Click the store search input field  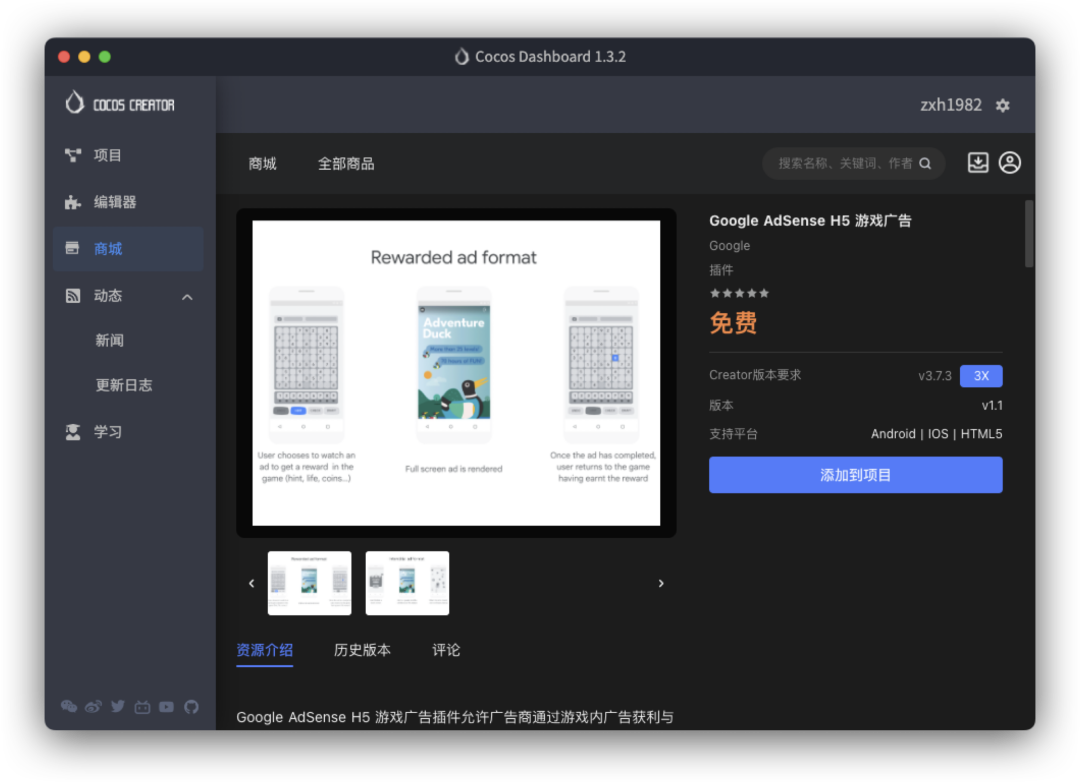point(853,163)
